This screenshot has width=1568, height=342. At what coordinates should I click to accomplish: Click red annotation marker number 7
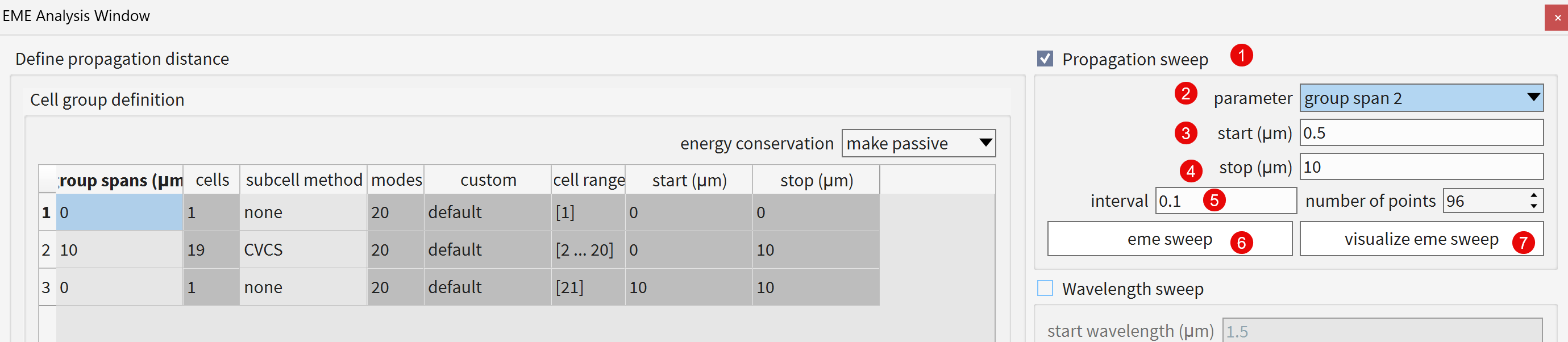click(x=1523, y=242)
